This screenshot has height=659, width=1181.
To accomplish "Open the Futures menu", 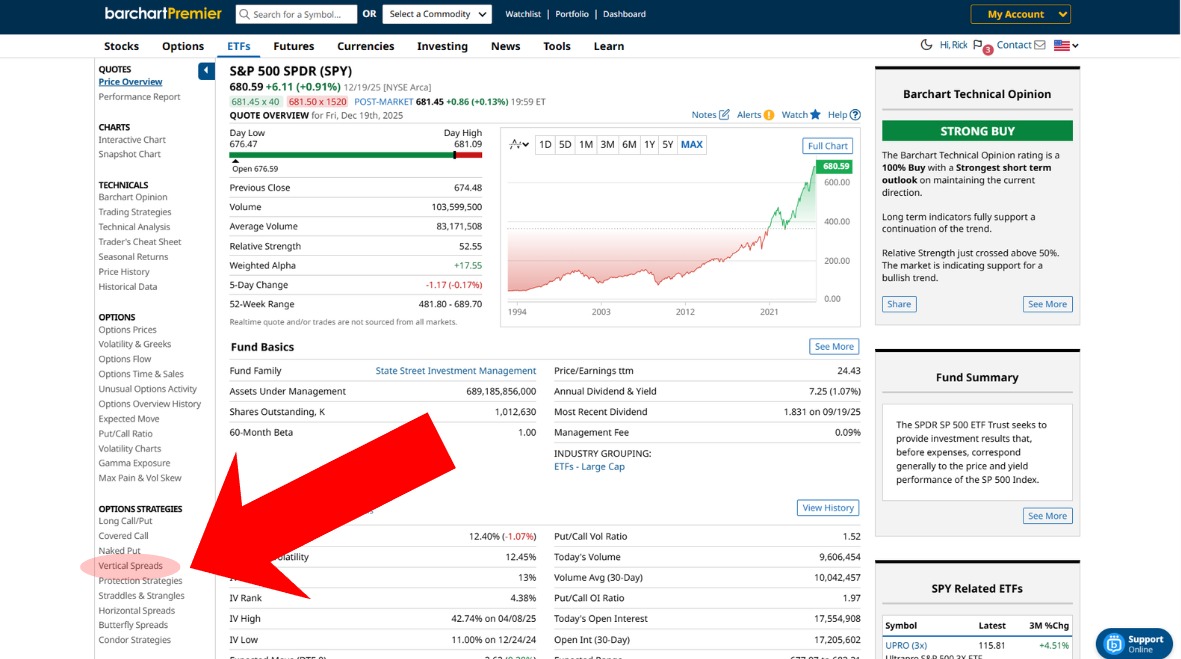I will point(294,46).
